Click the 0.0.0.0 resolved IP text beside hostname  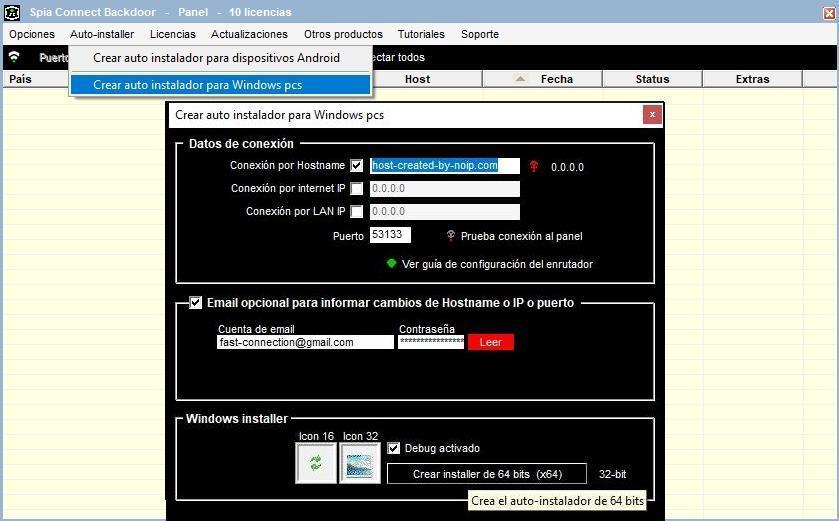pos(567,167)
